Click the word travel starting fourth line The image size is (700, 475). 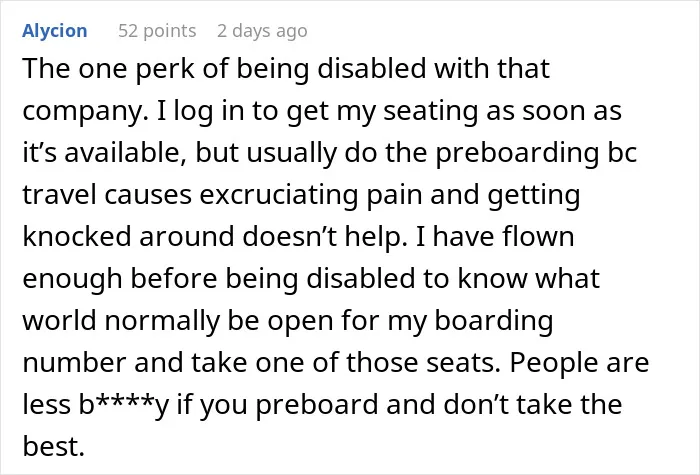click(59, 195)
